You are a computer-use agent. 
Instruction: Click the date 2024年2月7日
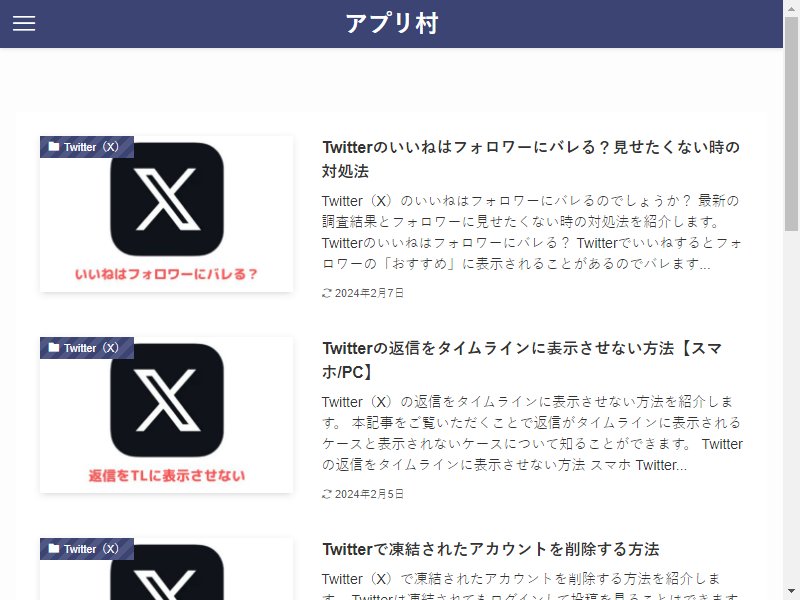[x=369, y=293]
